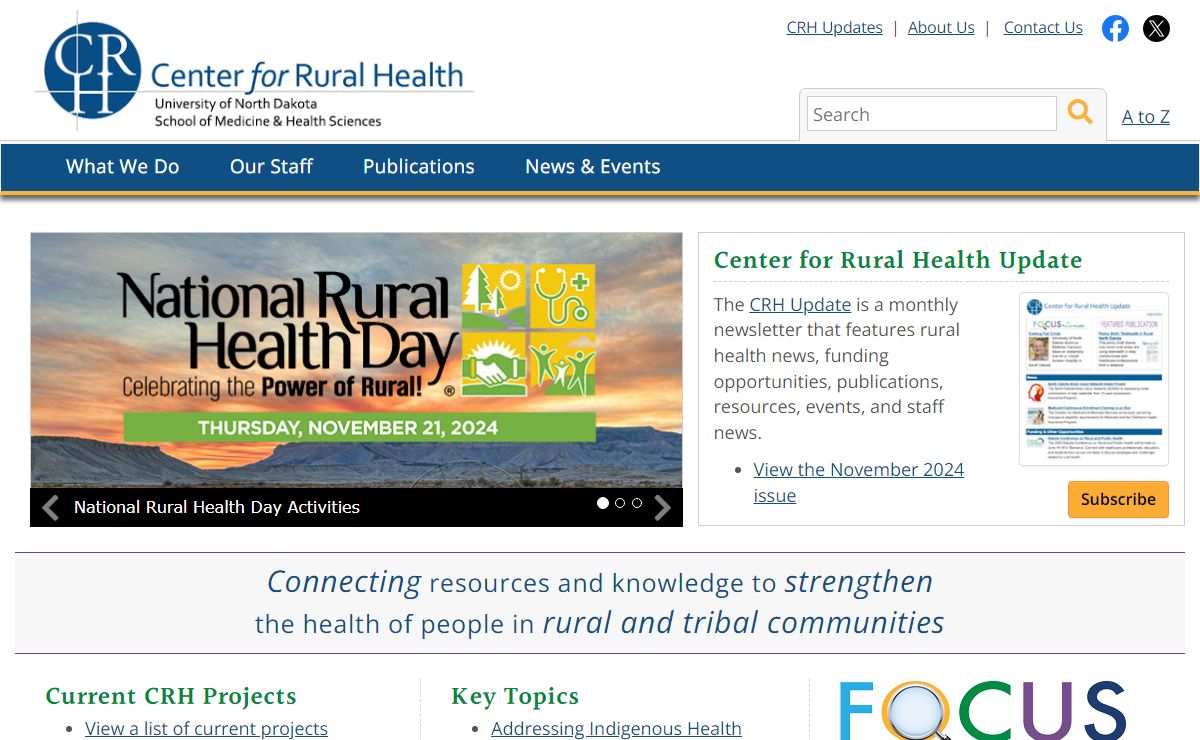Click the National Rural Health Day banner
This screenshot has width=1200, height=740.
coord(356,360)
